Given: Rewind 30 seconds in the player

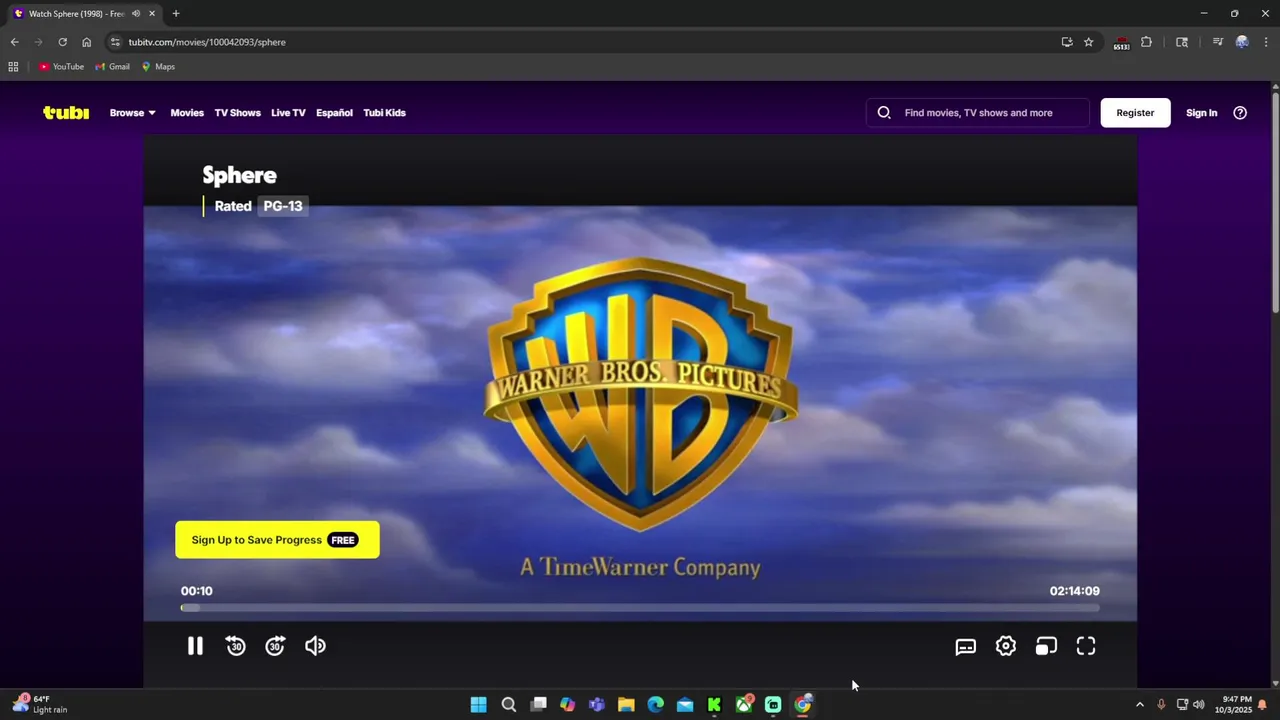Looking at the screenshot, I should pyautogui.click(x=235, y=646).
